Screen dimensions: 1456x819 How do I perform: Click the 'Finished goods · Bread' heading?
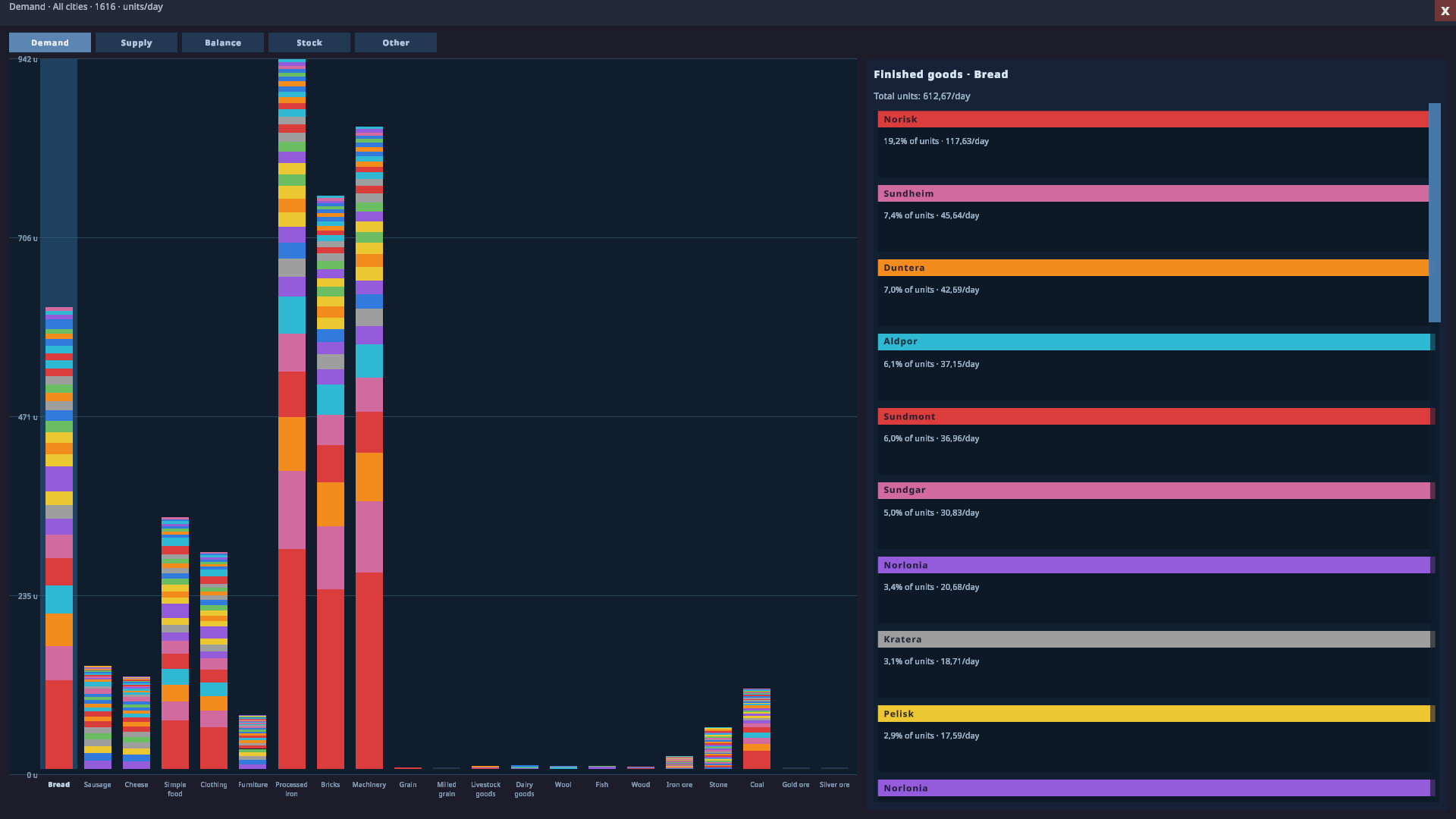click(940, 74)
